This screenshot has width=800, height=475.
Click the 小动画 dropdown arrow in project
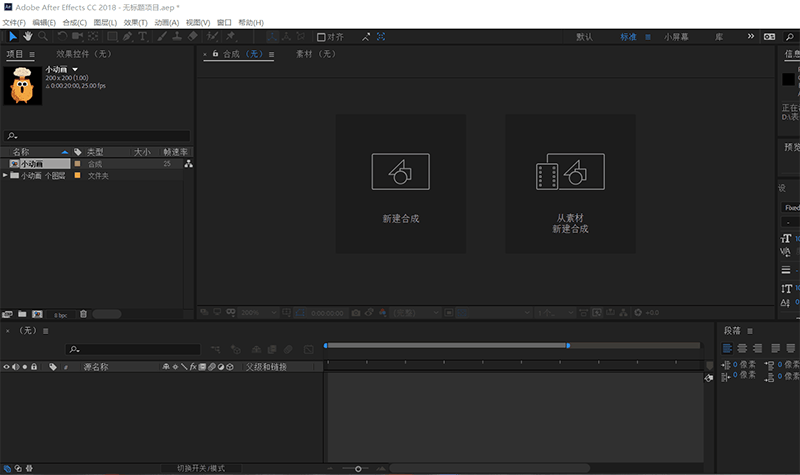click(x=75, y=69)
